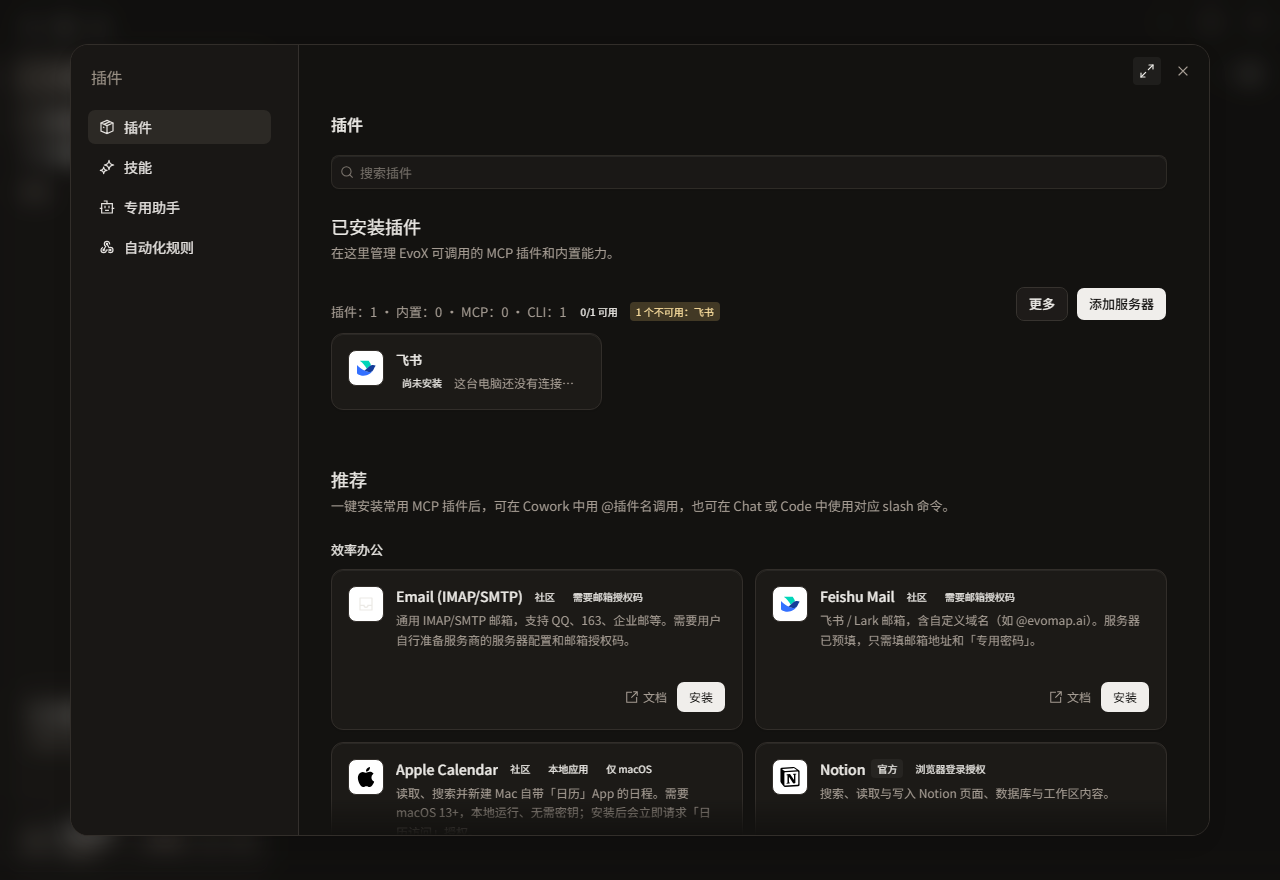Click the magnifier icon in the search box
Screen dimensions: 1280x880
[x=347, y=172]
